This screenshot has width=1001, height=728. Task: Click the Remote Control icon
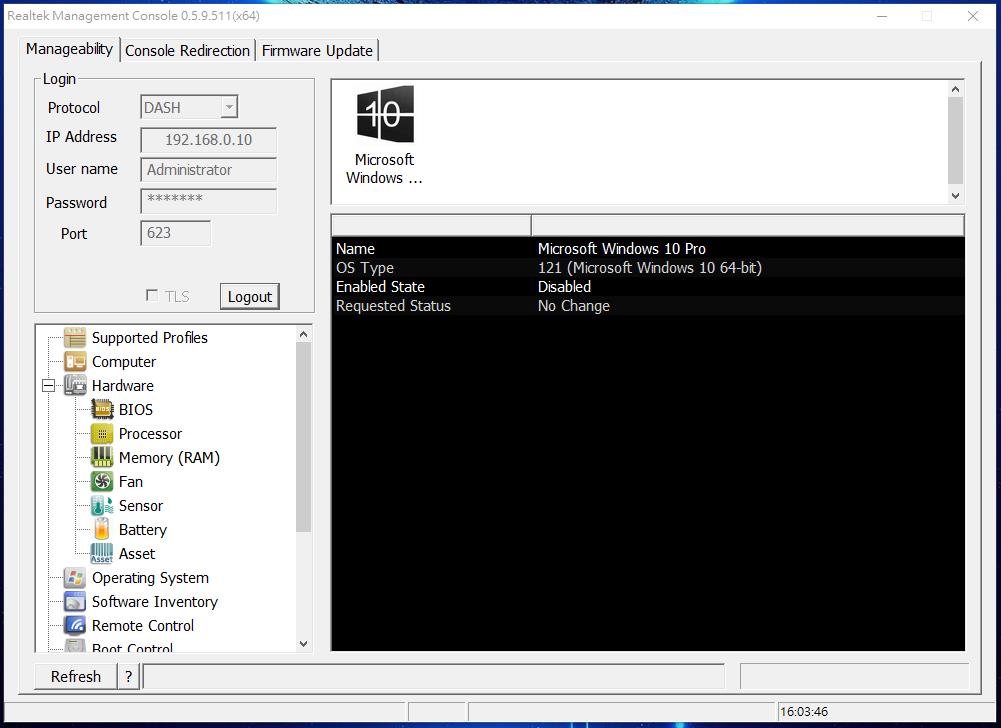(x=75, y=626)
